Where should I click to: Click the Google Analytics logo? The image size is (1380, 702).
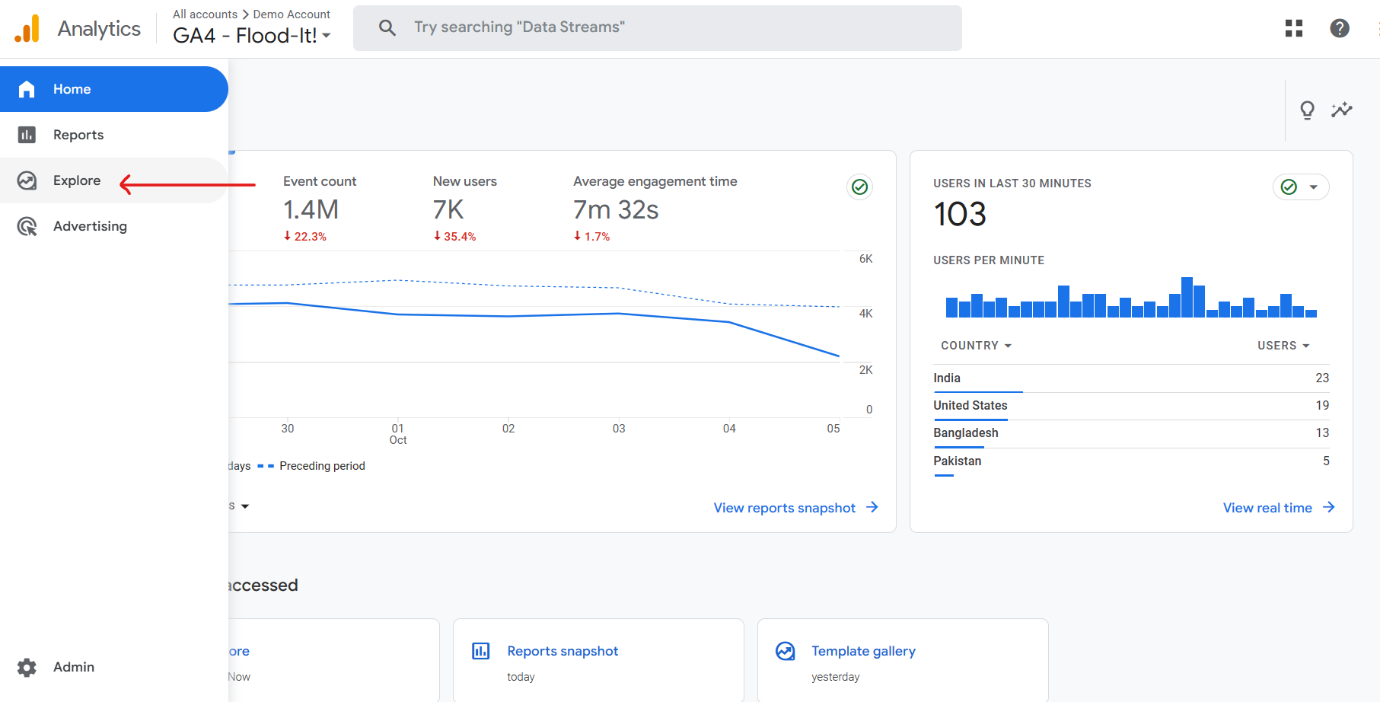(x=27, y=29)
